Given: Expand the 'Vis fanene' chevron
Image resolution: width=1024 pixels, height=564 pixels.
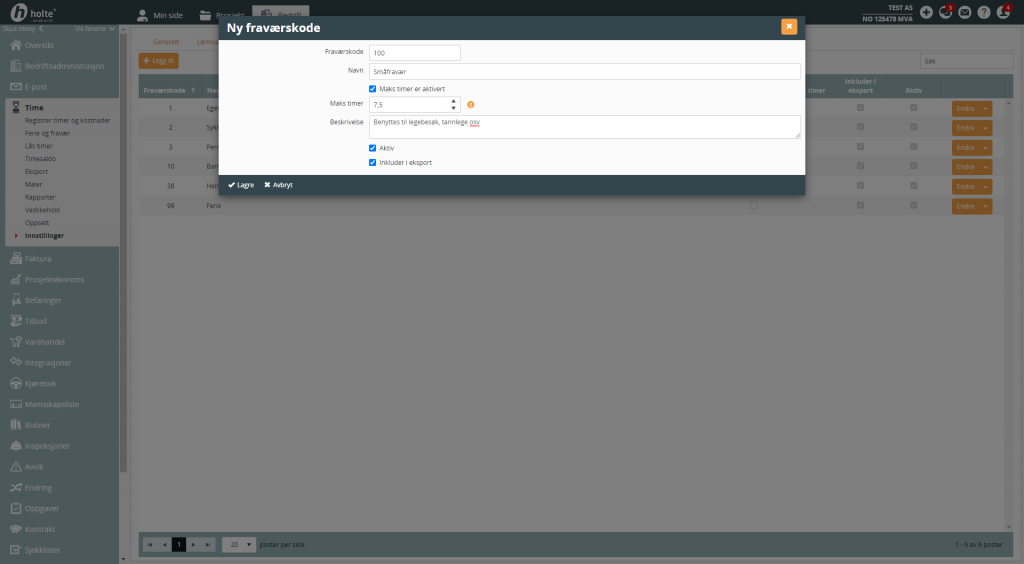Looking at the screenshot, I should (110, 30).
